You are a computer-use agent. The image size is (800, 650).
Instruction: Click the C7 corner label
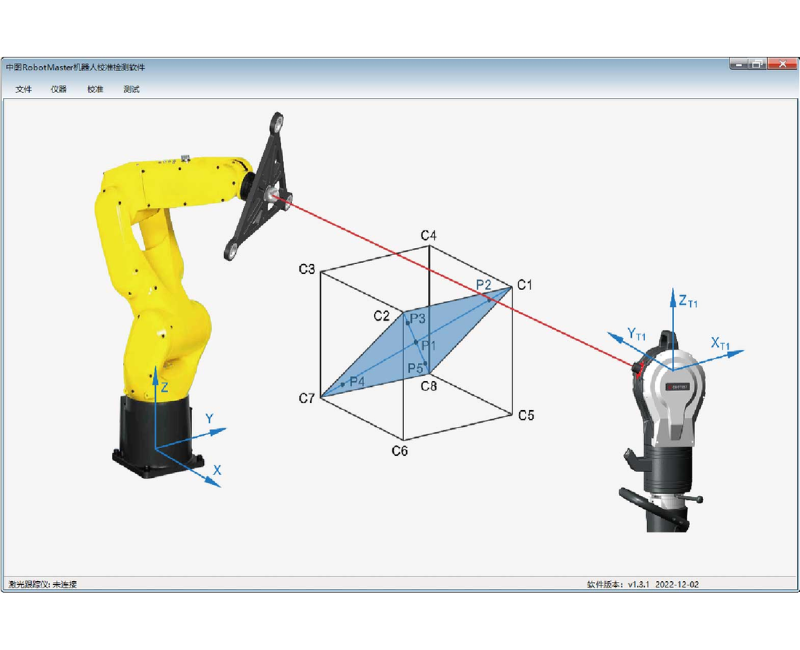pos(307,398)
